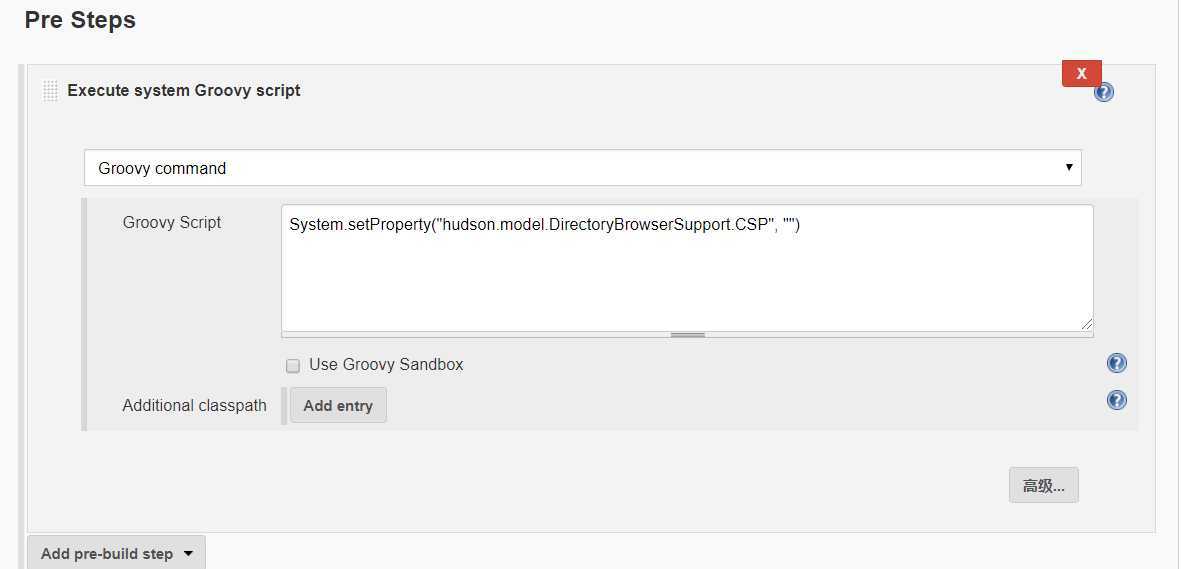
Task: Open help for Use Groovy Sandbox
Action: pos(1116,363)
